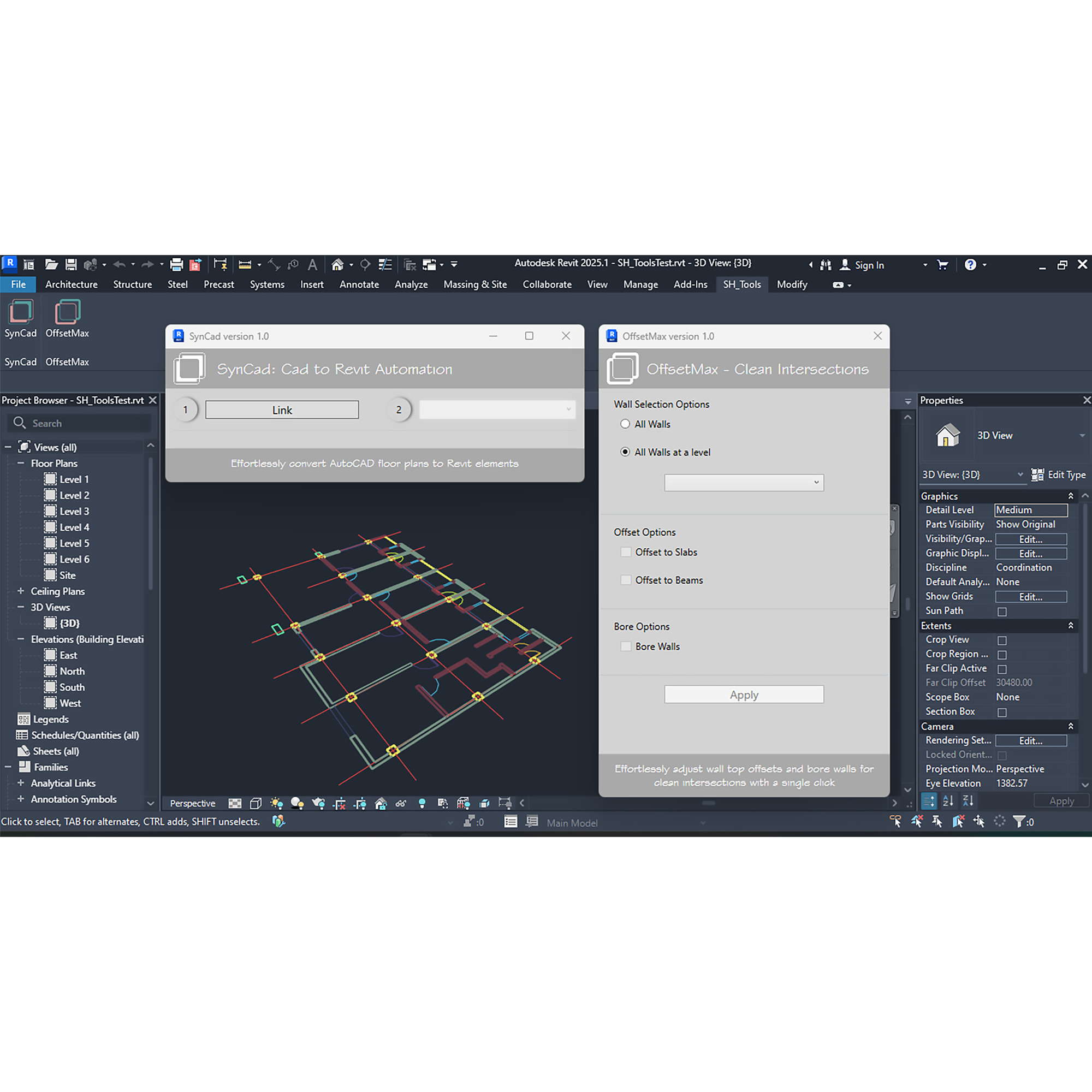
Task: Check the Bore Walls option
Action: point(626,646)
